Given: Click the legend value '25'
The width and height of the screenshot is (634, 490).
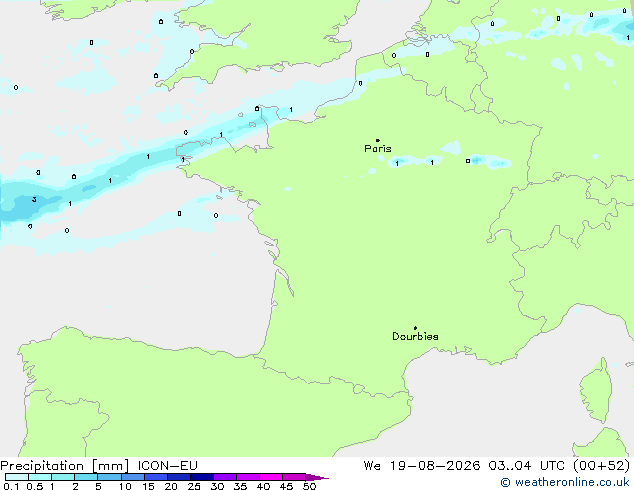Looking at the screenshot, I should tap(194, 486).
